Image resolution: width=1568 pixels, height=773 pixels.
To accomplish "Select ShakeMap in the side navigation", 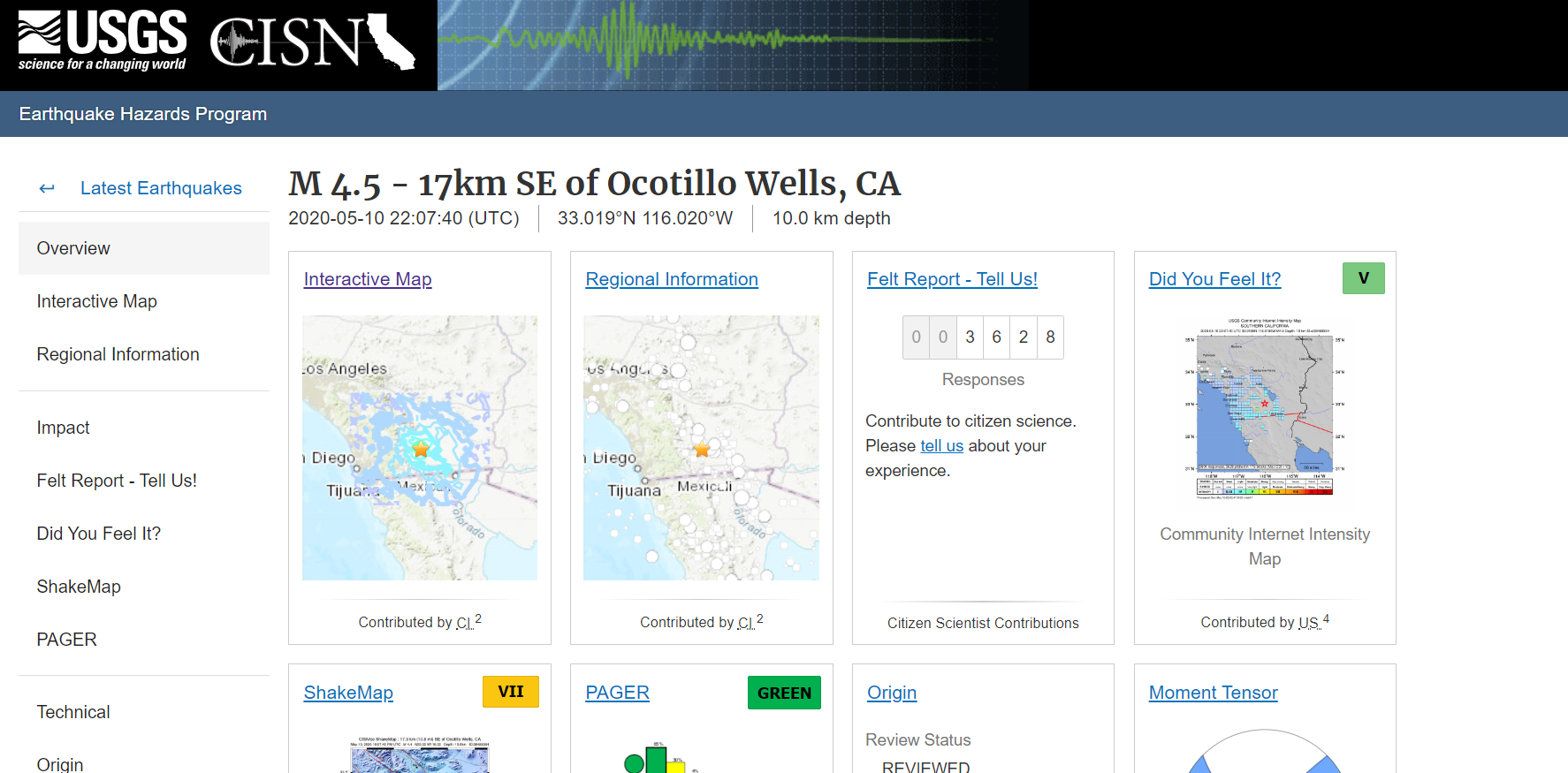I will pyautogui.click(x=79, y=587).
